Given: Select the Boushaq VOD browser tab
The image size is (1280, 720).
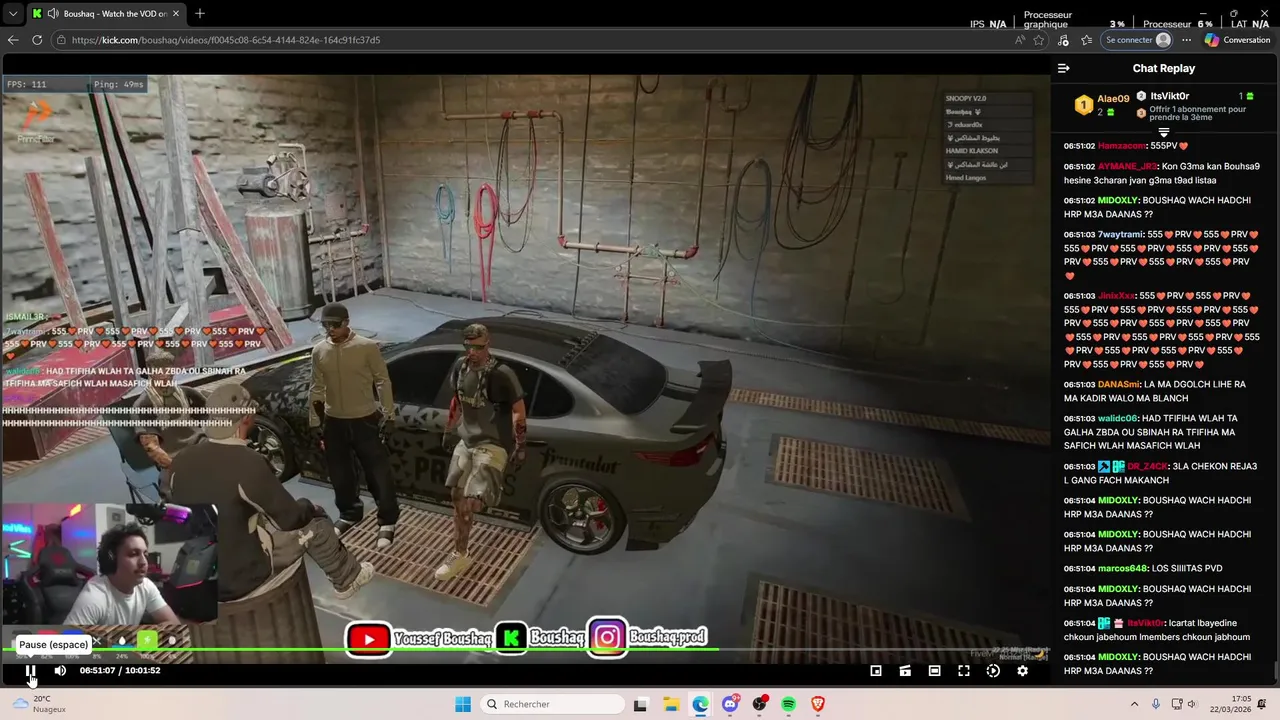Looking at the screenshot, I should (106, 14).
